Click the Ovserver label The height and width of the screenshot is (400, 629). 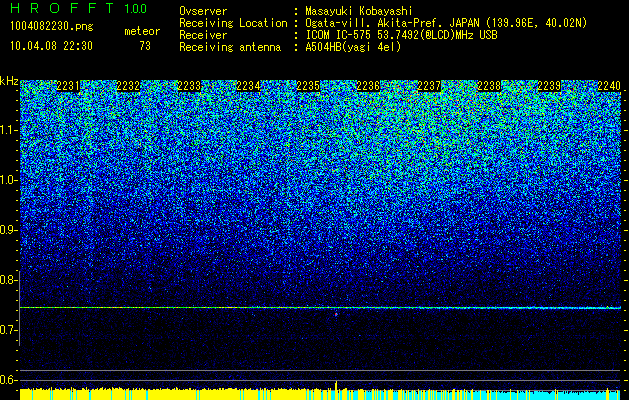(x=203, y=11)
